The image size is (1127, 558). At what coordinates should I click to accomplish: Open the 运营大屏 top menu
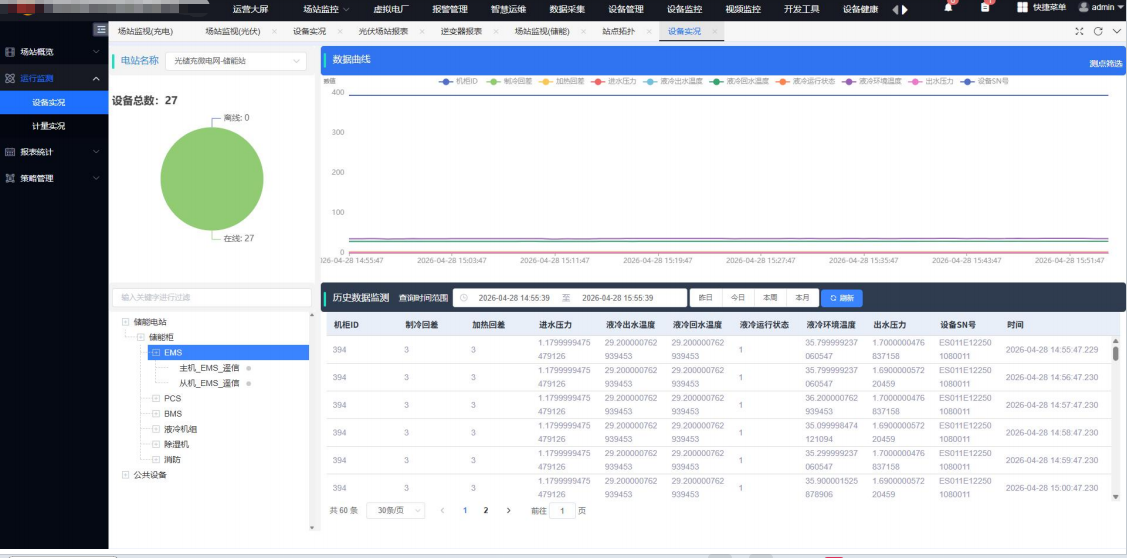250,9
